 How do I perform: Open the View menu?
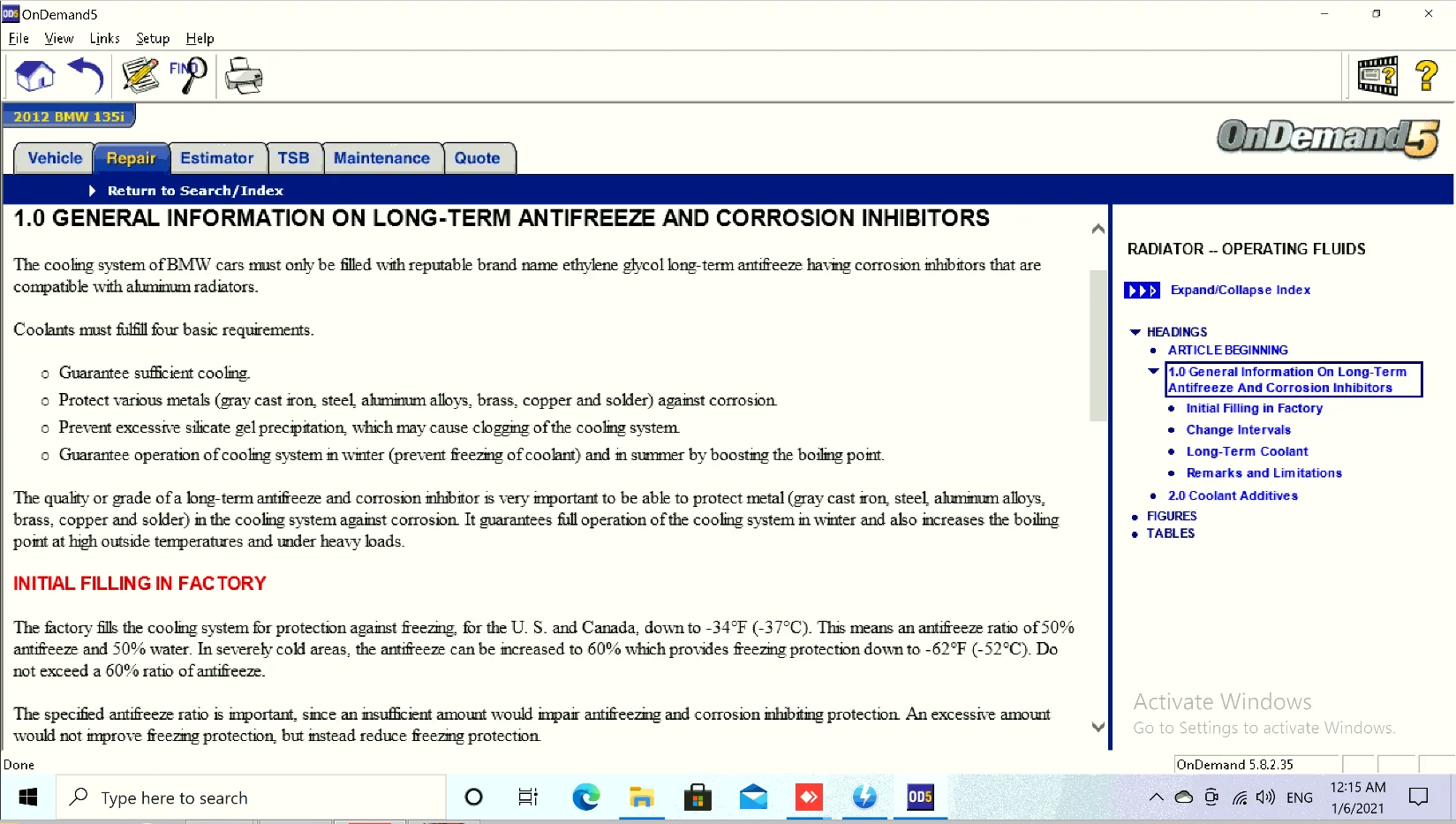[x=59, y=39]
